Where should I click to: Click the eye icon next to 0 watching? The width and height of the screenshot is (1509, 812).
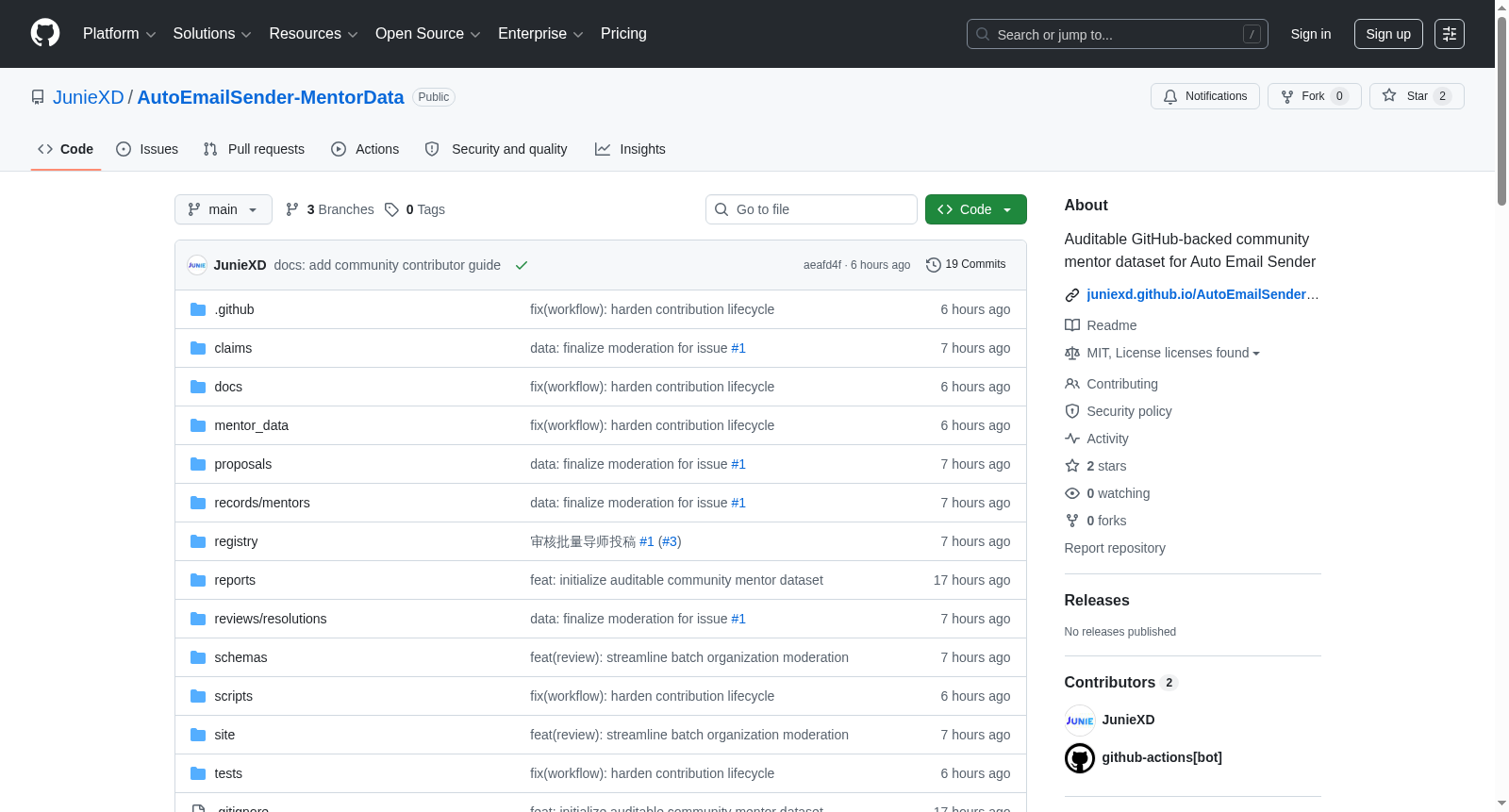coord(1072,493)
